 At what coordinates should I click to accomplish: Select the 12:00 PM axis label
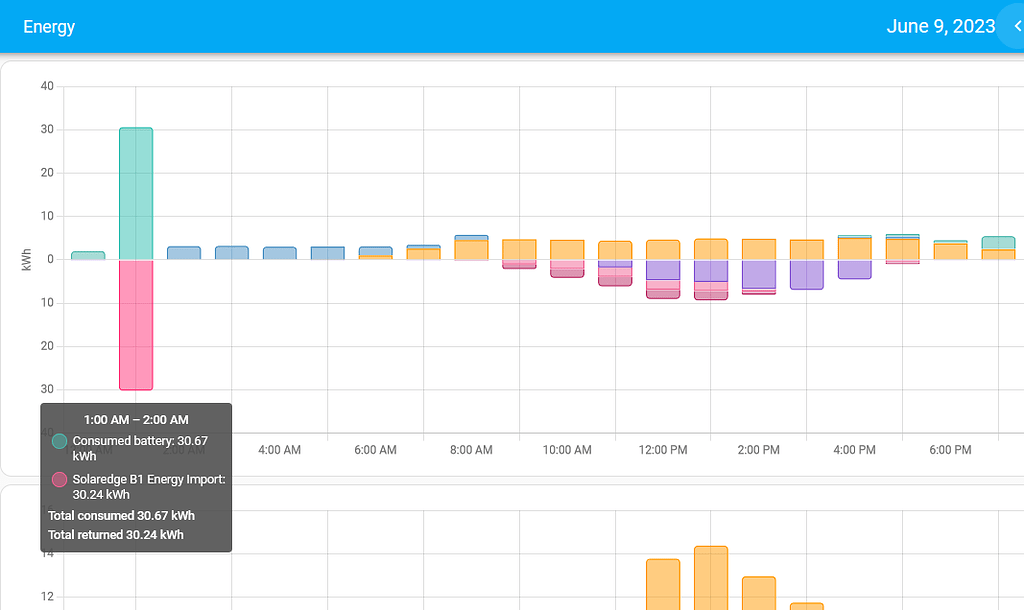coord(662,450)
